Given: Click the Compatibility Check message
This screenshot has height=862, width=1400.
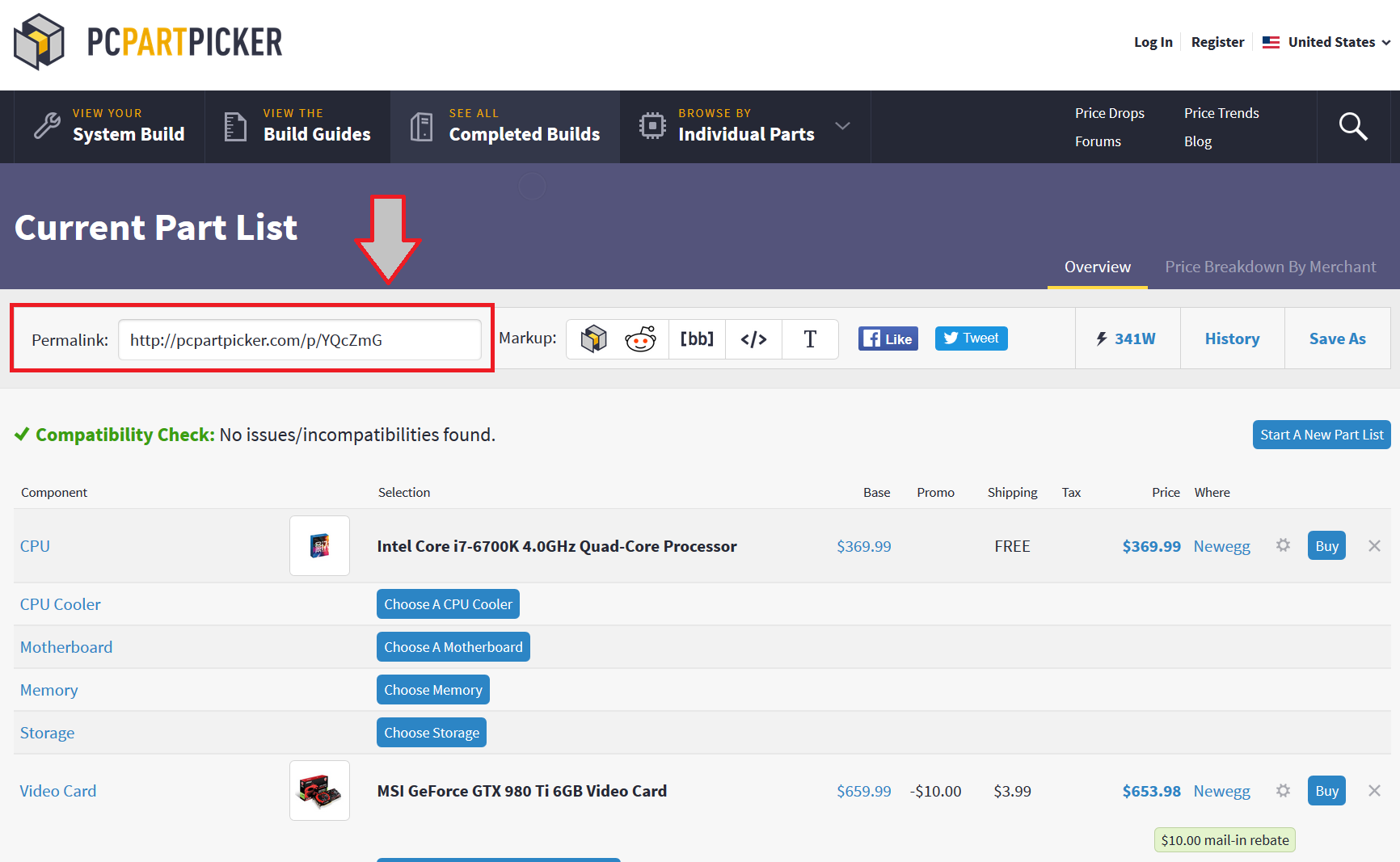Looking at the screenshot, I should 255,435.
